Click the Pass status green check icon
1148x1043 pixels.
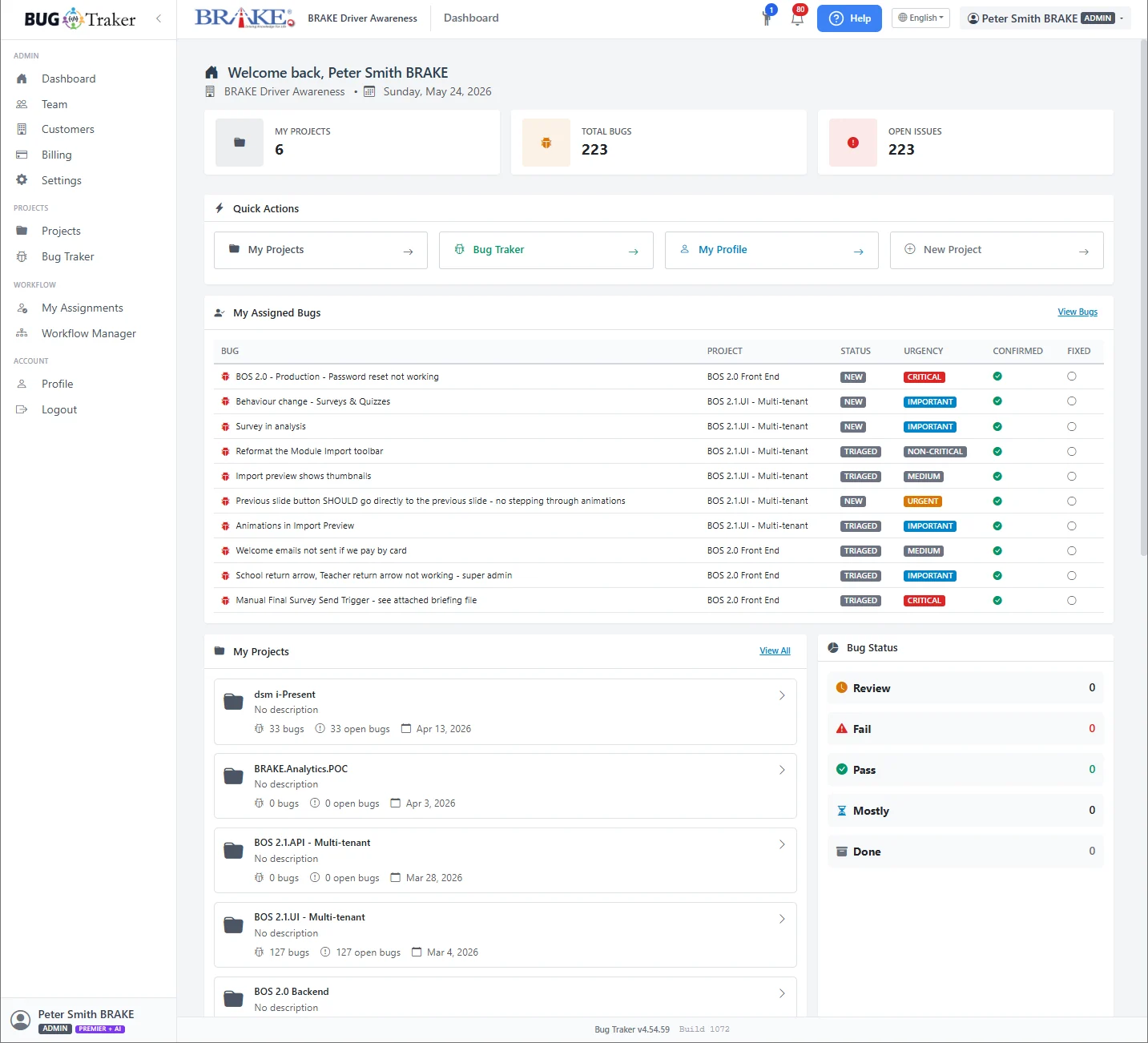point(842,769)
